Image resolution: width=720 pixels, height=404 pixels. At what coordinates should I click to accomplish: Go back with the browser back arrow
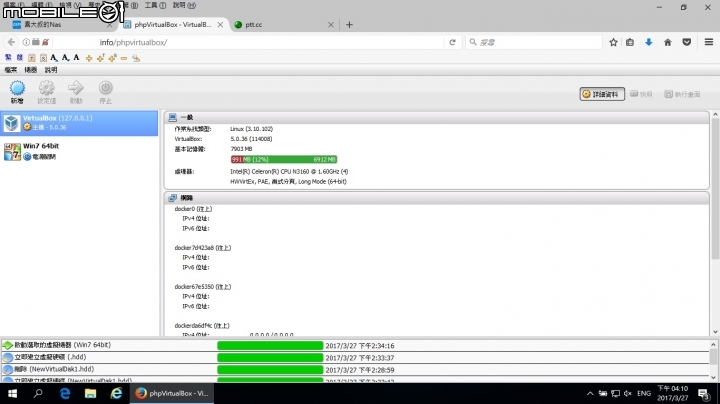click(11, 42)
